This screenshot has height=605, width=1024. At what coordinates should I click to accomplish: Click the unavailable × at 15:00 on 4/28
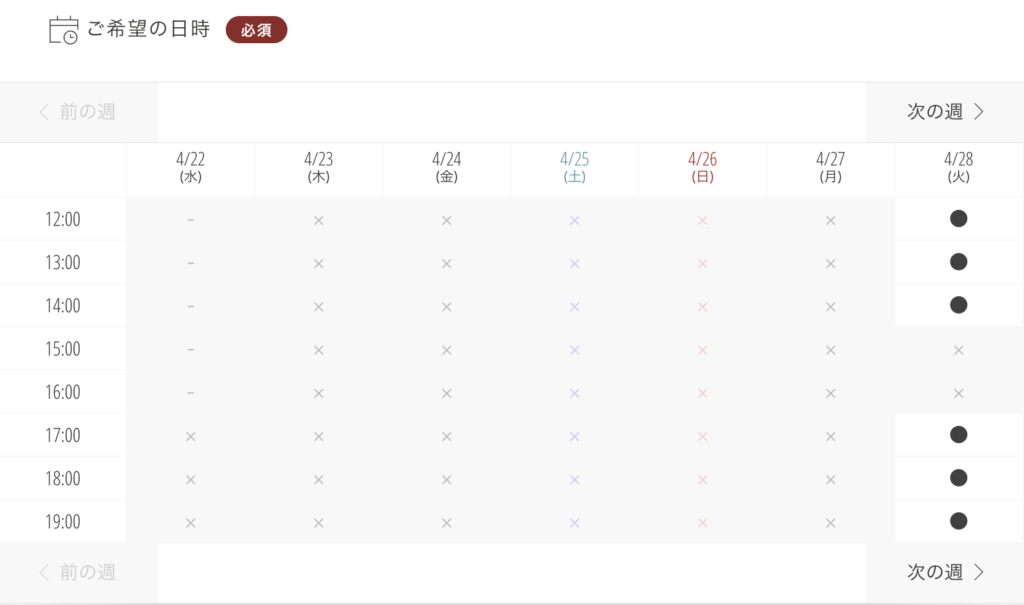(x=958, y=350)
